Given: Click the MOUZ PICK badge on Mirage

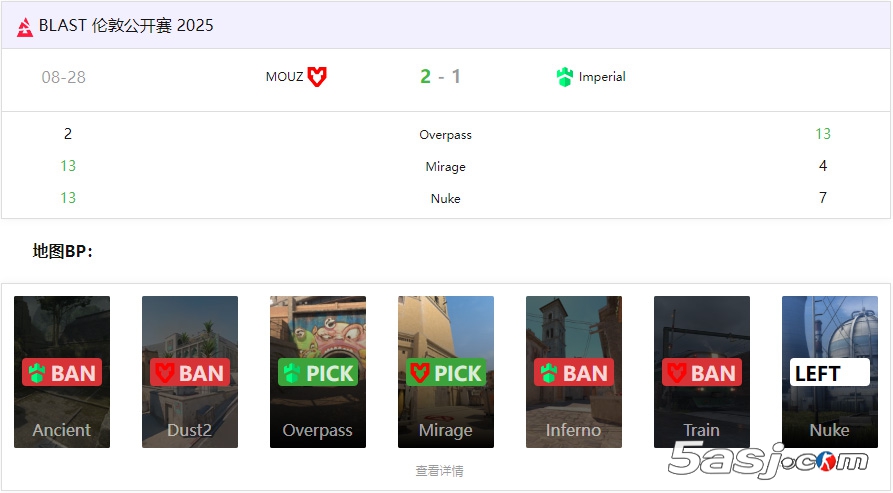Looking at the screenshot, I should click(446, 373).
